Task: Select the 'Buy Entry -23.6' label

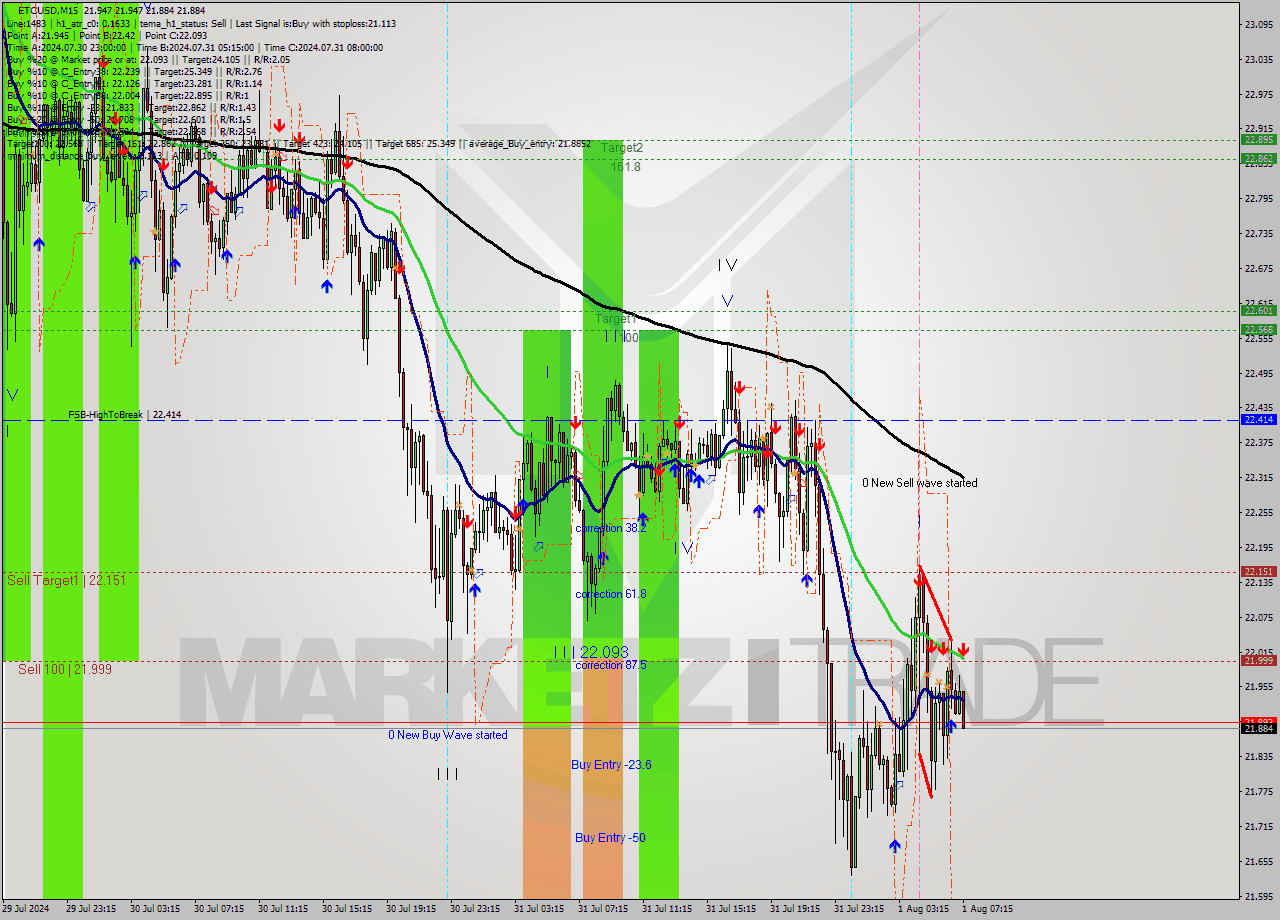Action: click(x=611, y=764)
